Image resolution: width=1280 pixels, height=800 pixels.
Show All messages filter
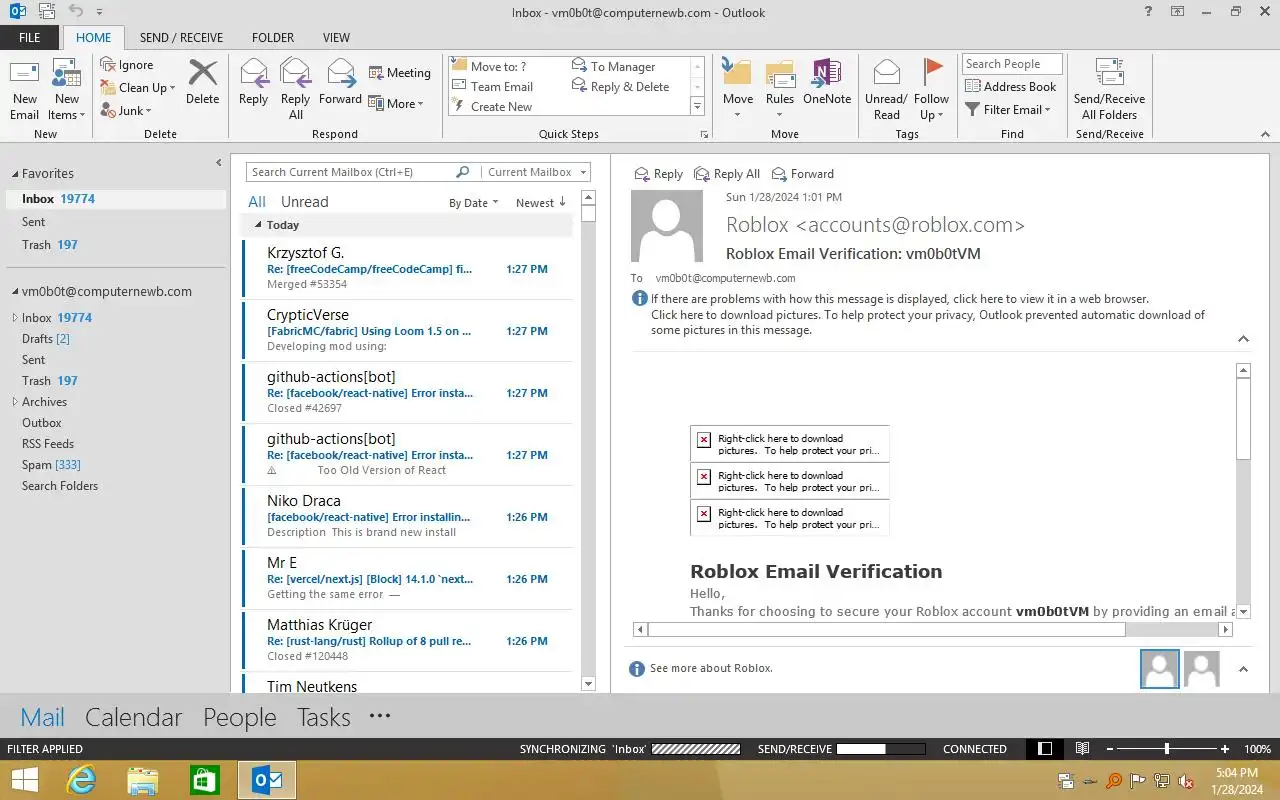[257, 202]
